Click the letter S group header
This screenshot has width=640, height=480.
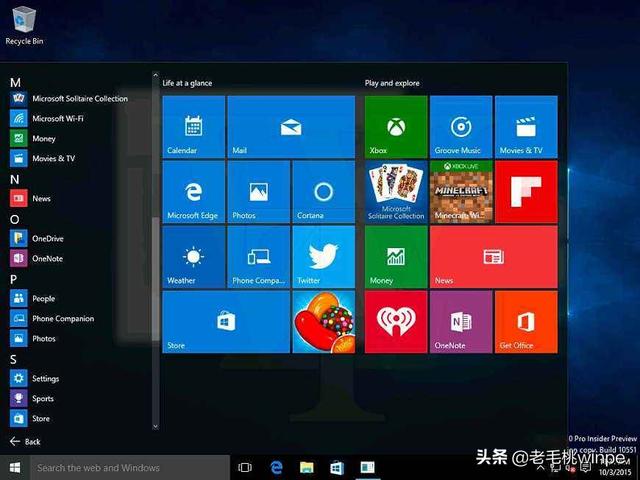point(13,360)
